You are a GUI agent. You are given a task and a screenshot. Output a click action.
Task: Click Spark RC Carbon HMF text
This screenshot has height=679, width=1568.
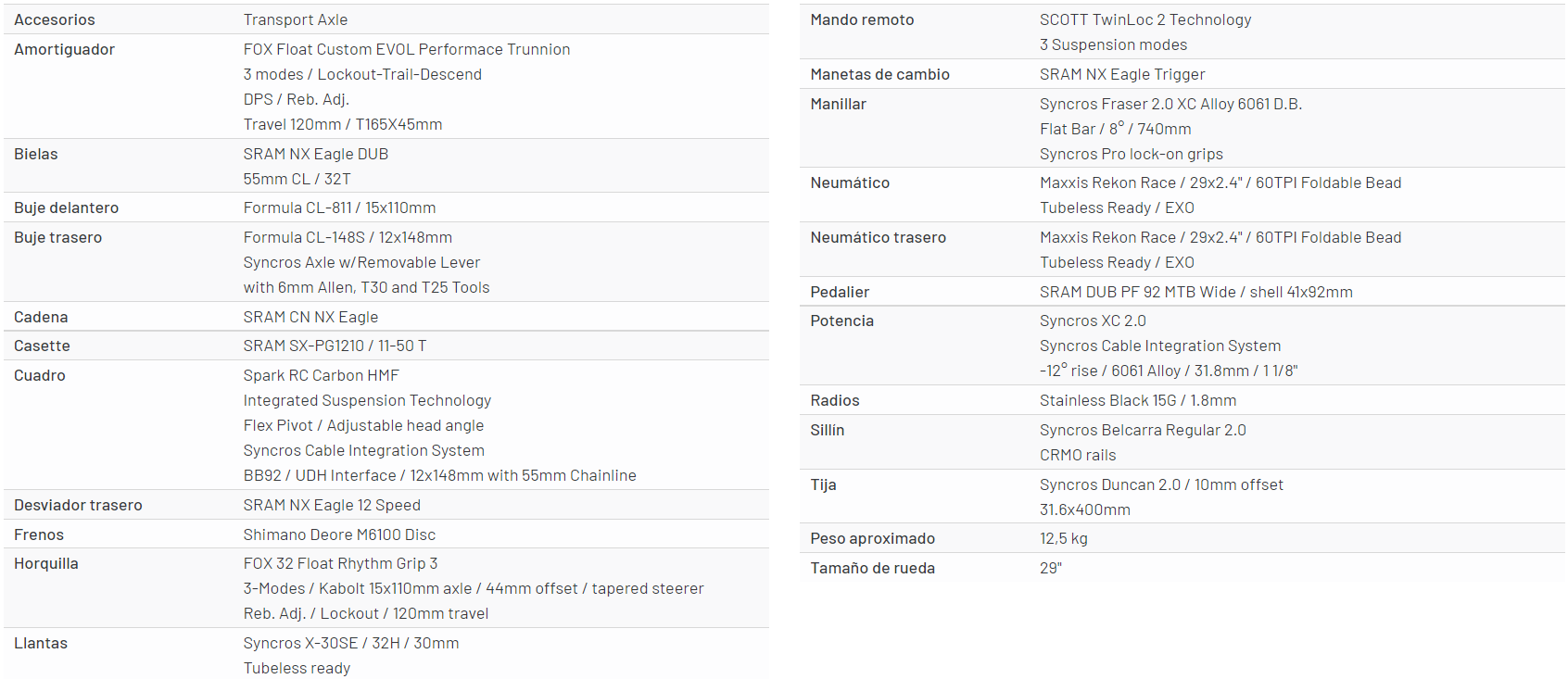click(321, 375)
